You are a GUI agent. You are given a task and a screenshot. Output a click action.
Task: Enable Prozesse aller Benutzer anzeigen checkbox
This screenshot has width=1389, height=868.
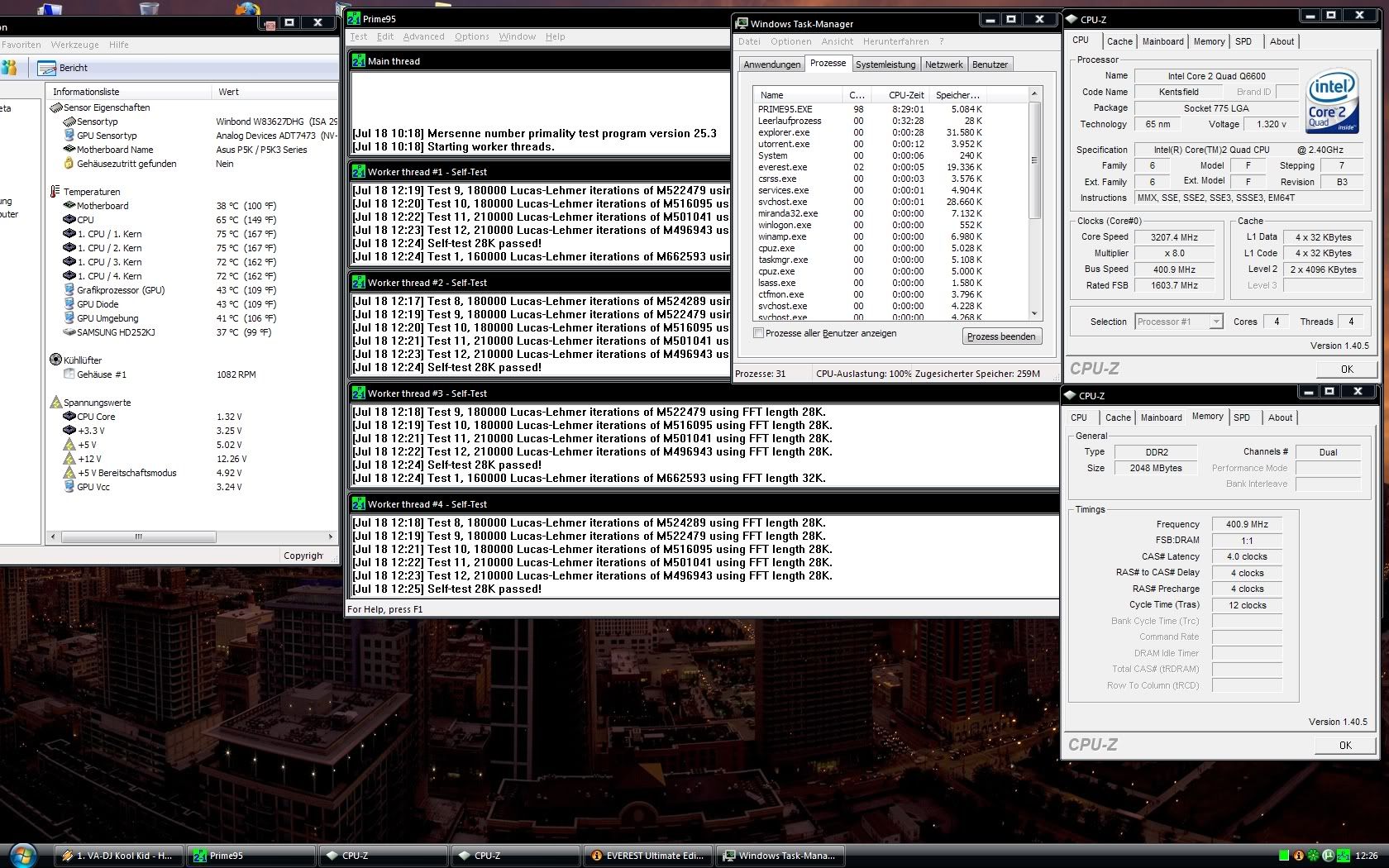(x=758, y=333)
